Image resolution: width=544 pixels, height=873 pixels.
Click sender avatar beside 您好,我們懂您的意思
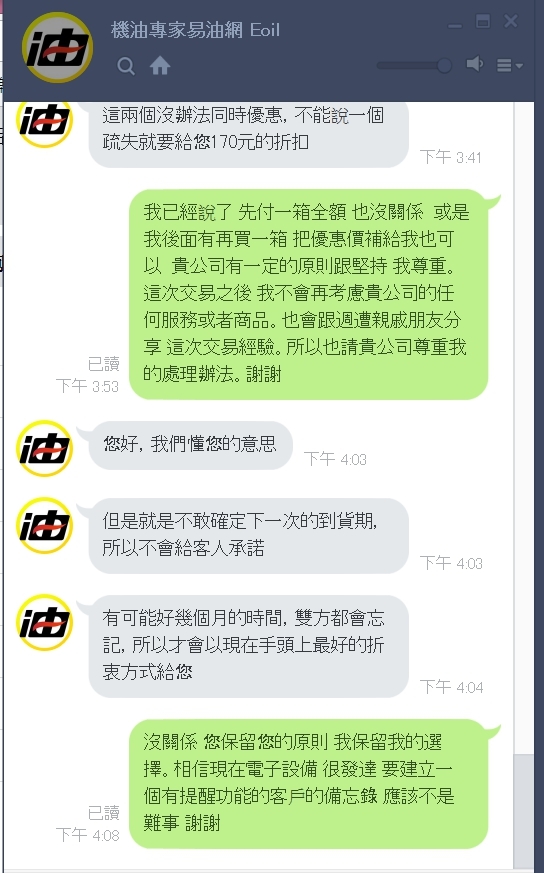45,448
